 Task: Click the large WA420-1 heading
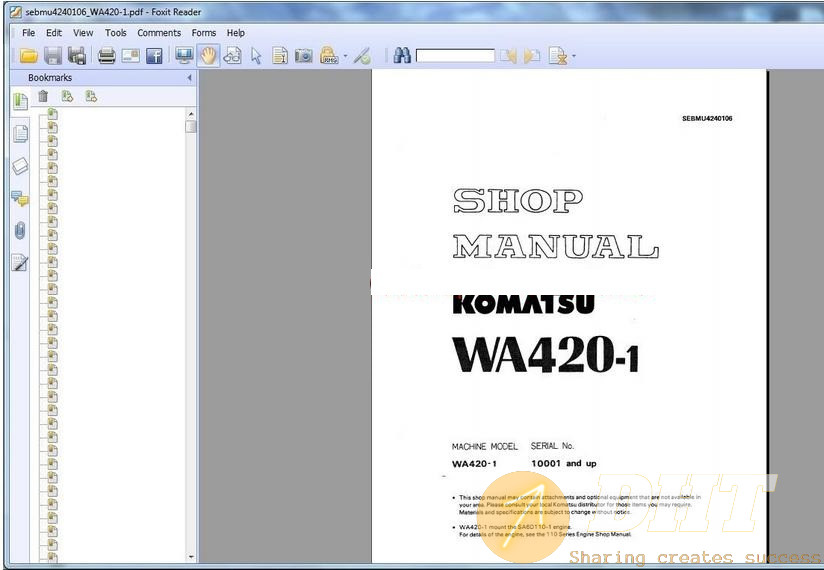click(545, 356)
